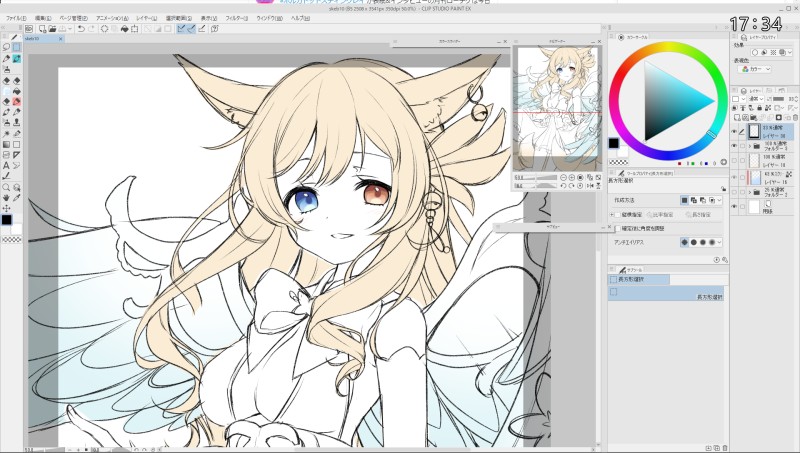Click the Open file folder icon in command bar
The width and height of the screenshot is (800, 453).
tap(52, 29)
